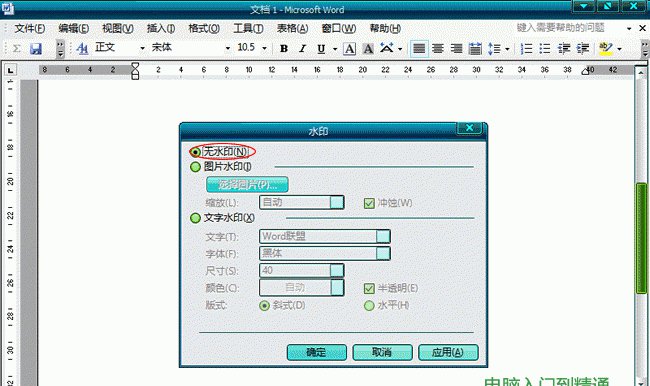Apply character border
The width and height of the screenshot is (650, 386).
(x=349, y=49)
